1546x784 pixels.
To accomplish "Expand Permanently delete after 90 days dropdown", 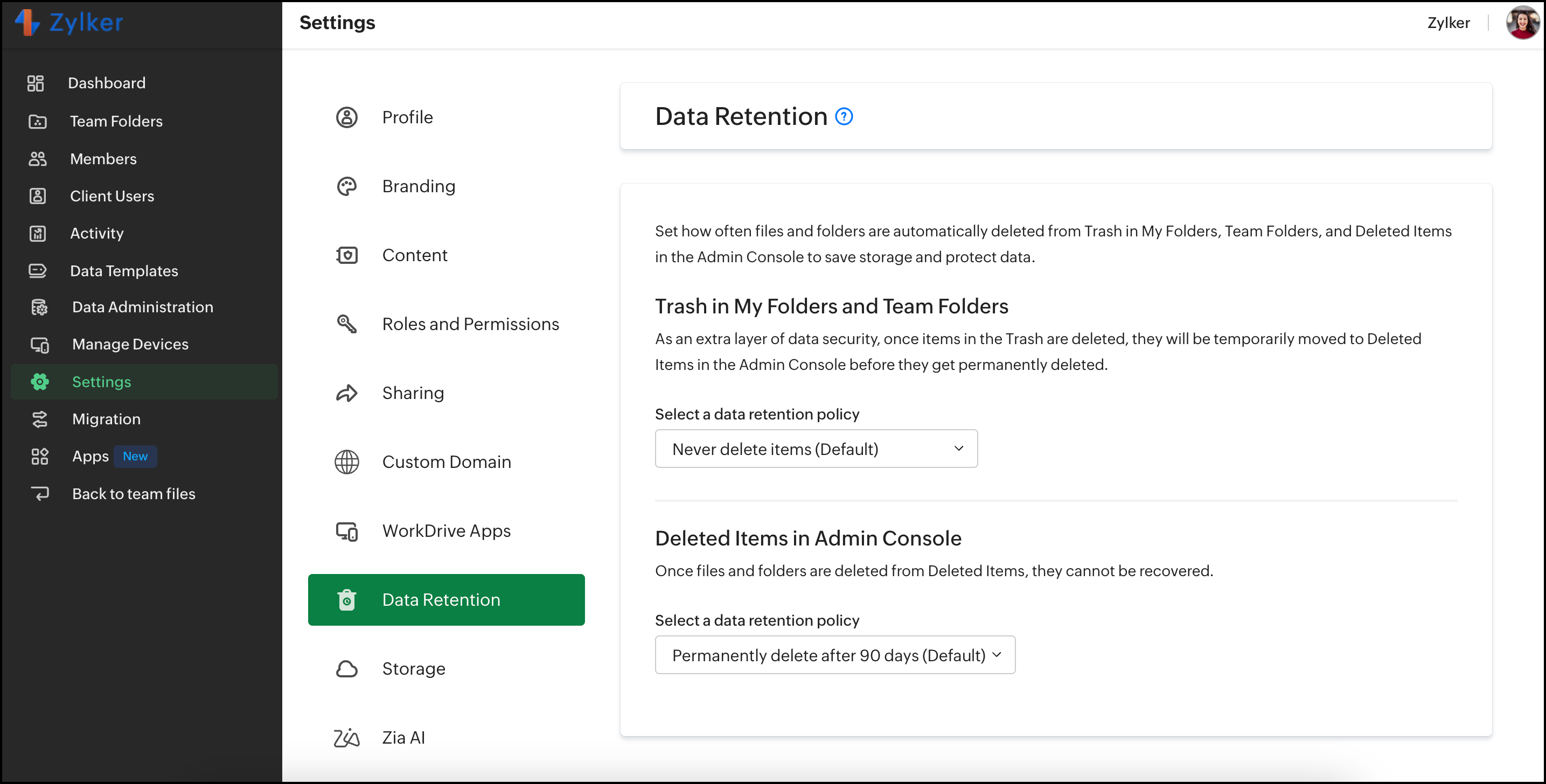I will (834, 655).
